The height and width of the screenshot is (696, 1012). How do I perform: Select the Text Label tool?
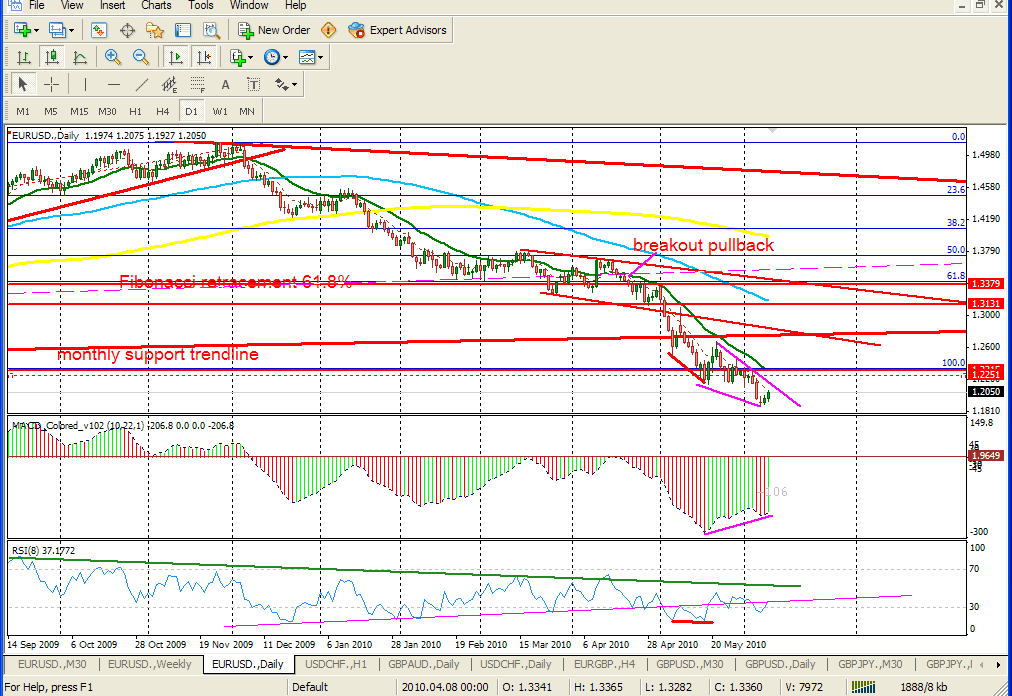tap(254, 85)
